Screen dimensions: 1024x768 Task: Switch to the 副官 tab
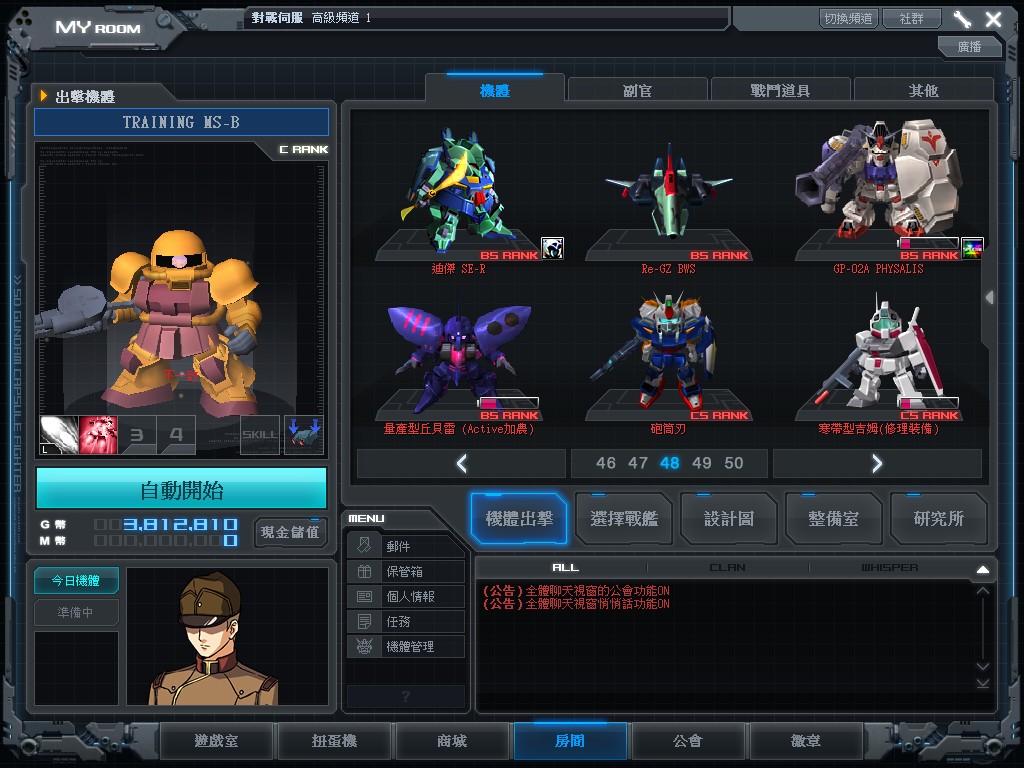click(x=637, y=90)
